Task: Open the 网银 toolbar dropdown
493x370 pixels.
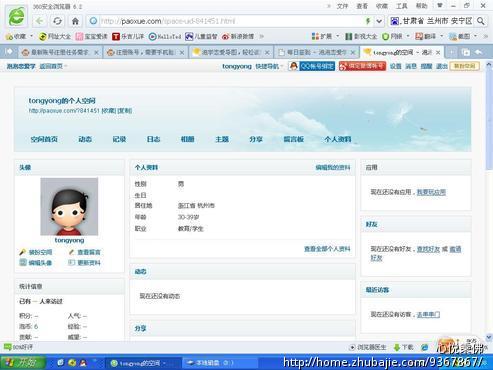Action: point(396,36)
